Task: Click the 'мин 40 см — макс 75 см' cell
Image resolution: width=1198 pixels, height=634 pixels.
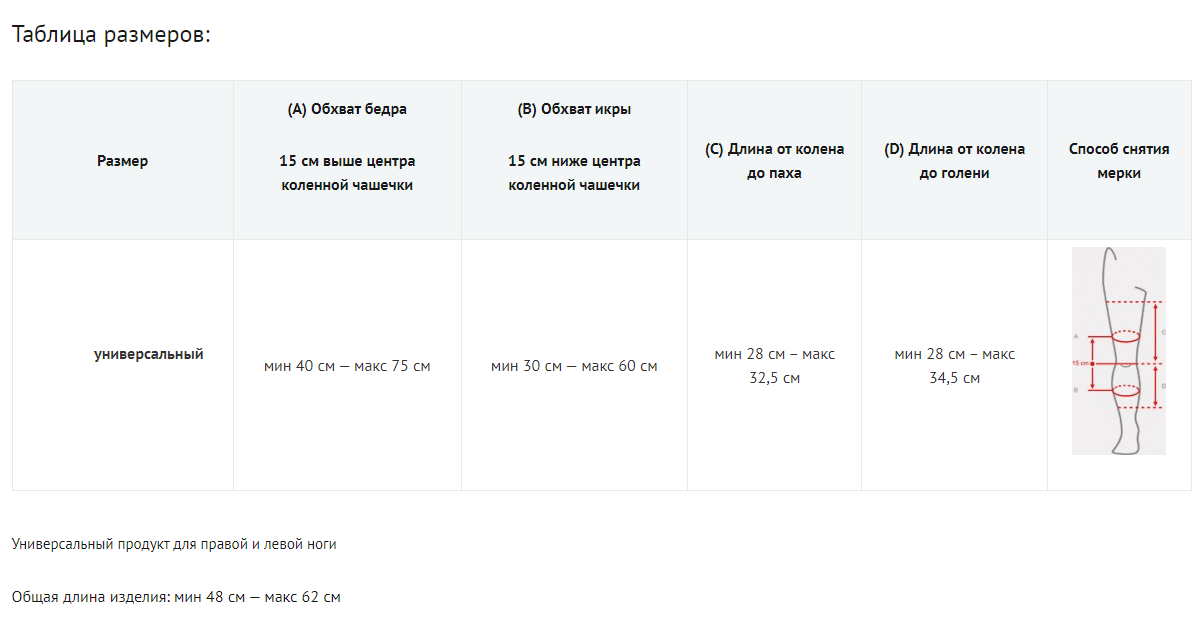Action: point(347,366)
